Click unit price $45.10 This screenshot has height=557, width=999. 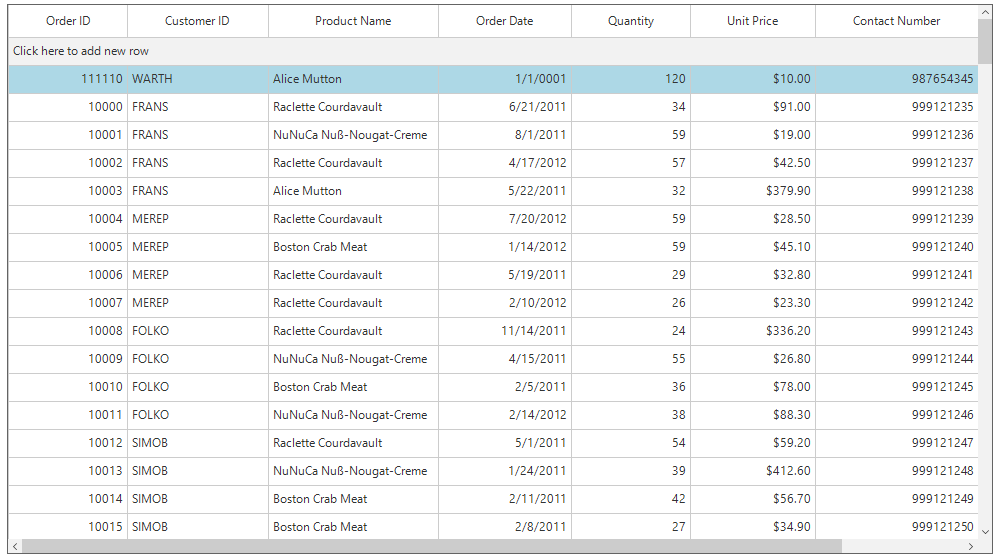pos(752,247)
